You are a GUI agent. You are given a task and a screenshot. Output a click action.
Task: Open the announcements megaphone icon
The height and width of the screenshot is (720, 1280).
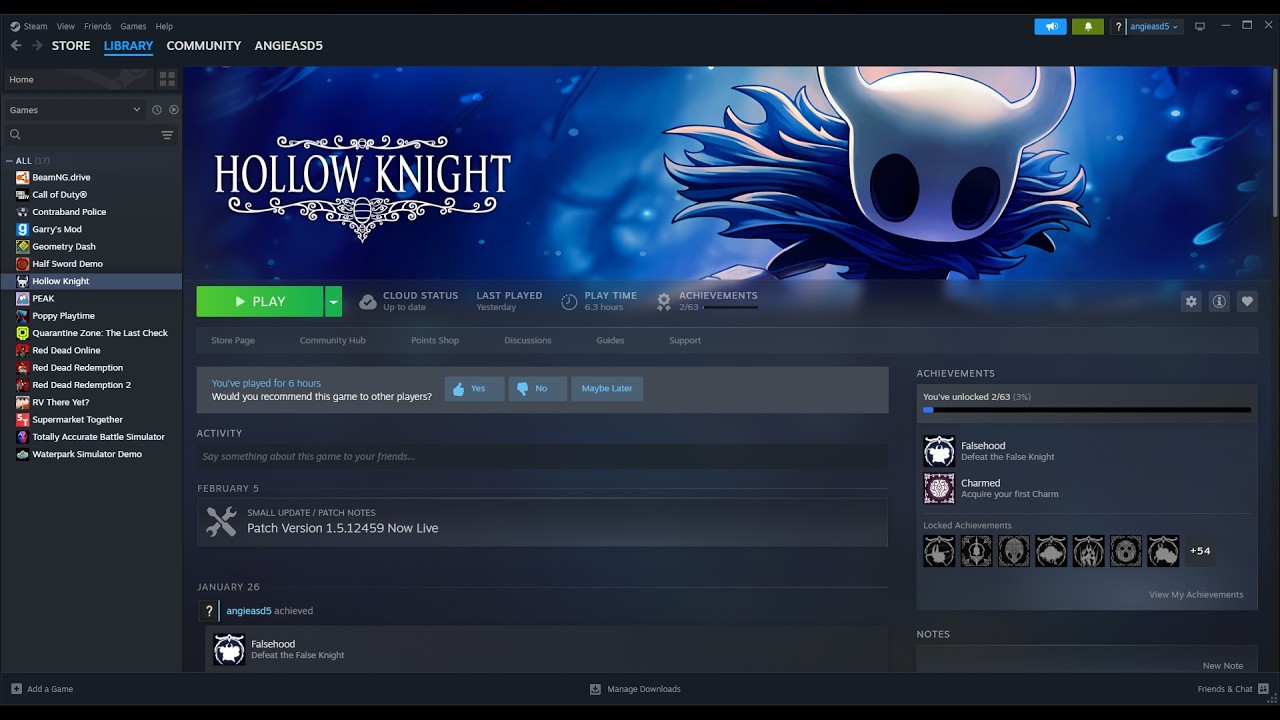coord(1051,26)
